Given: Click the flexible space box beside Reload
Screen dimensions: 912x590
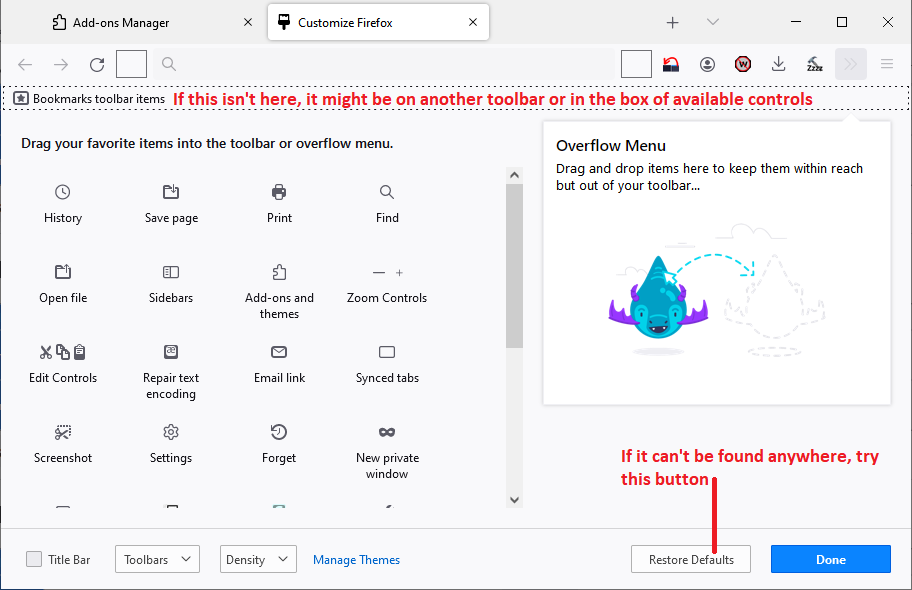Looking at the screenshot, I should point(131,64).
